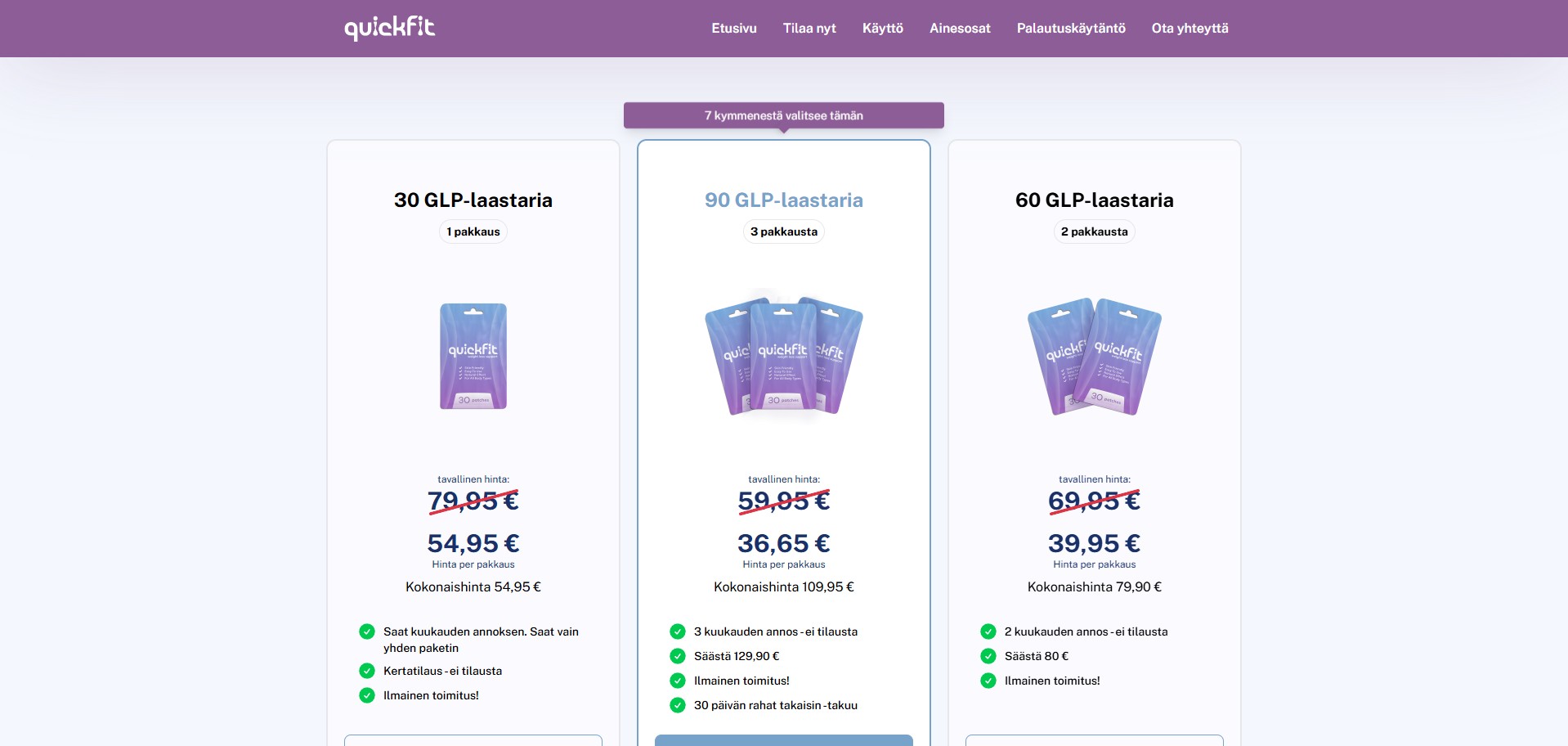Screen dimensions: 1568x746
Task: Open the Etusivu menu item
Action: [734, 28]
